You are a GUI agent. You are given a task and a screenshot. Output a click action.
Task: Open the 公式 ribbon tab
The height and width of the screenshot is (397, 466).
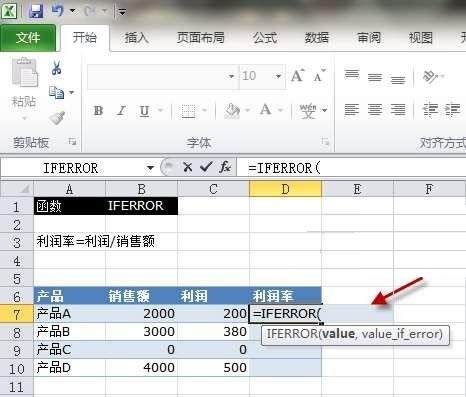coord(265,37)
